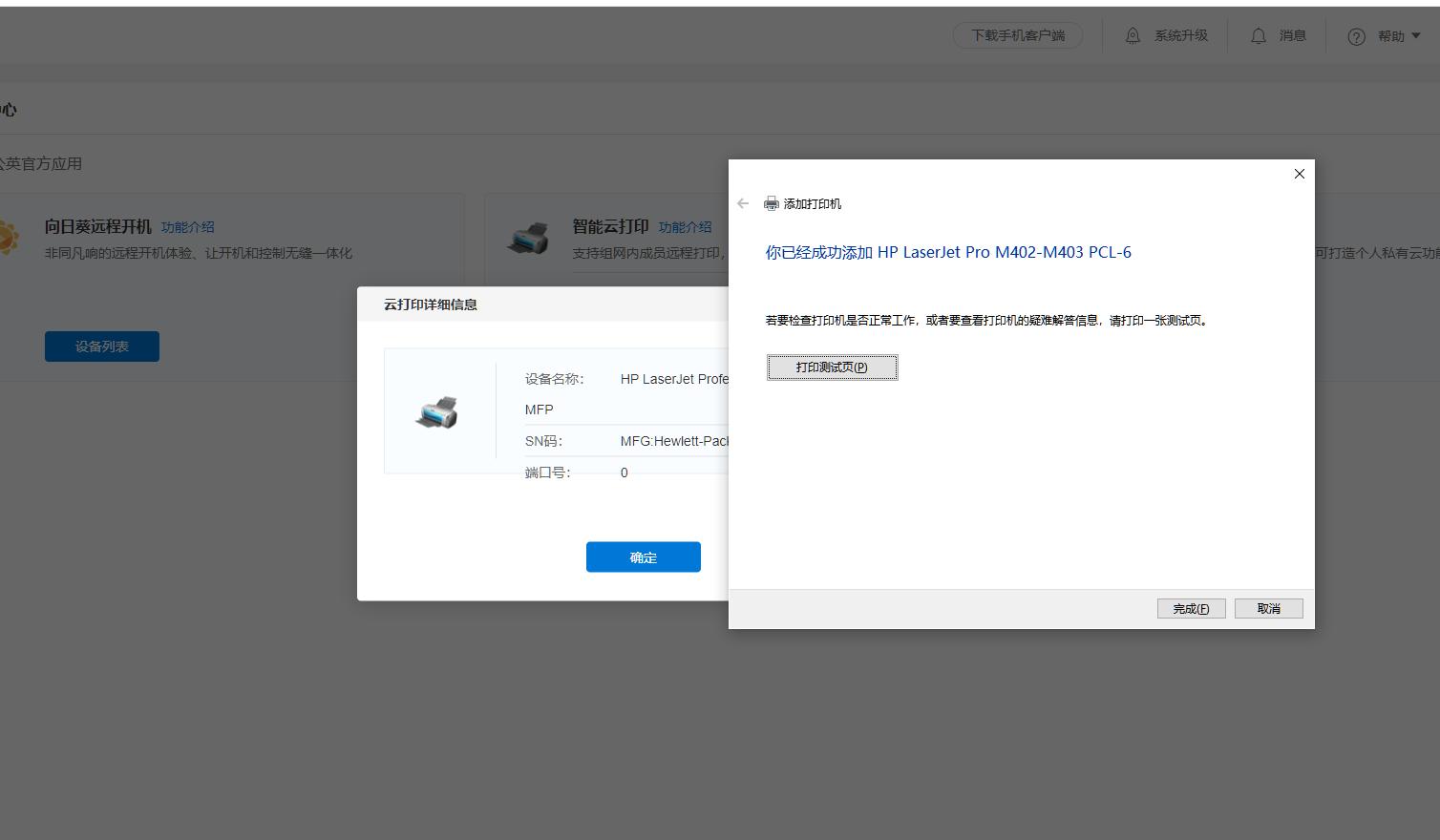This screenshot has width=1440, height=840.
Task: Click the system upgrade bell icon
Action: pos(1133,35)
